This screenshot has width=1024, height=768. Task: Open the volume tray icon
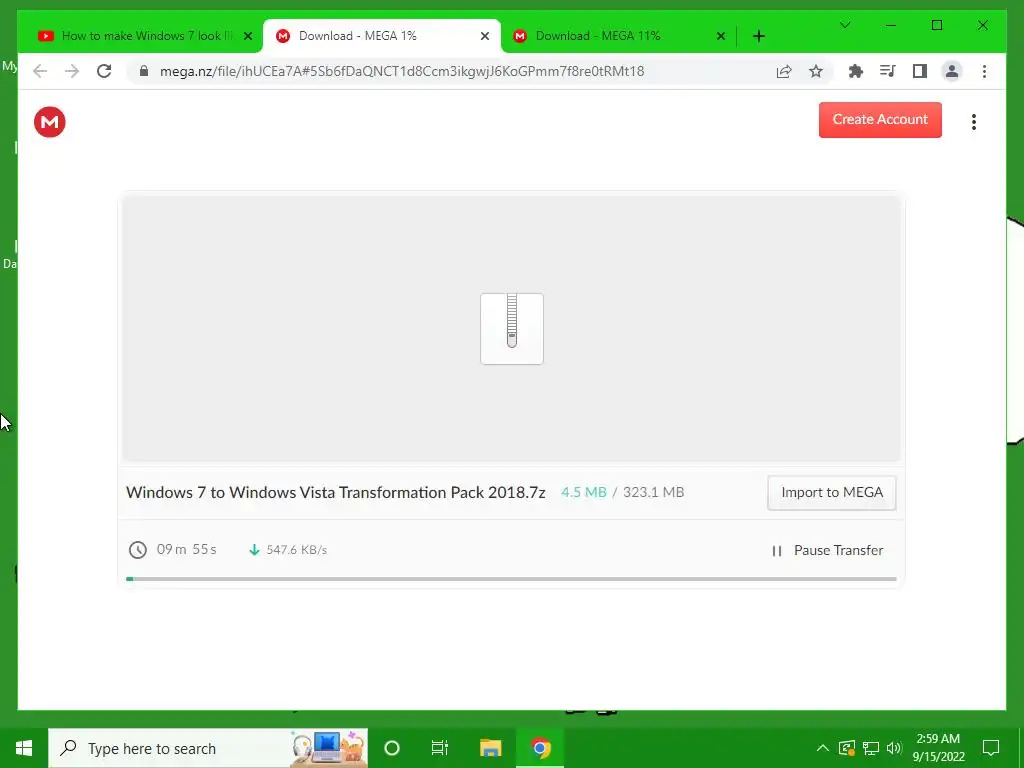(895, 748)
